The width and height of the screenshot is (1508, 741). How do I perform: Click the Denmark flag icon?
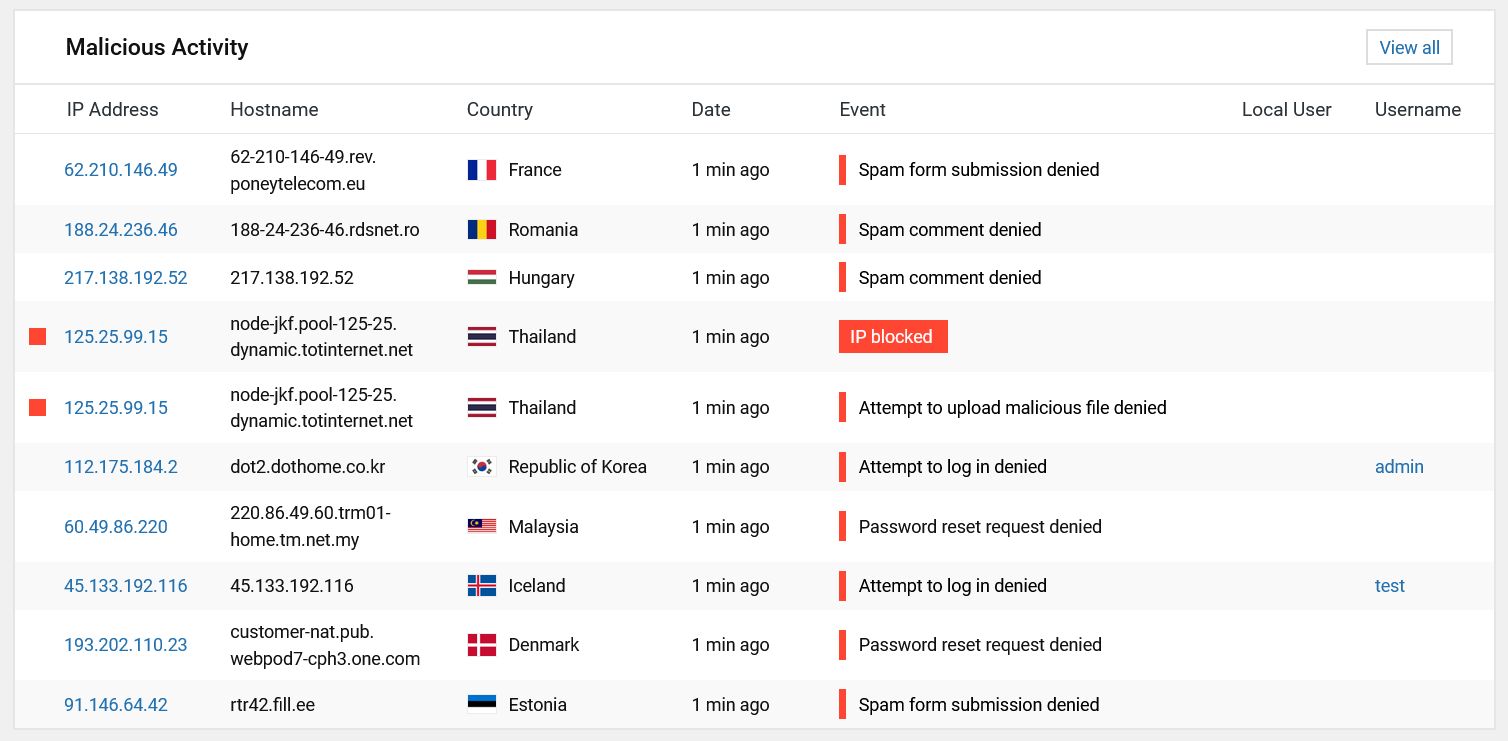tap(481, 645)
